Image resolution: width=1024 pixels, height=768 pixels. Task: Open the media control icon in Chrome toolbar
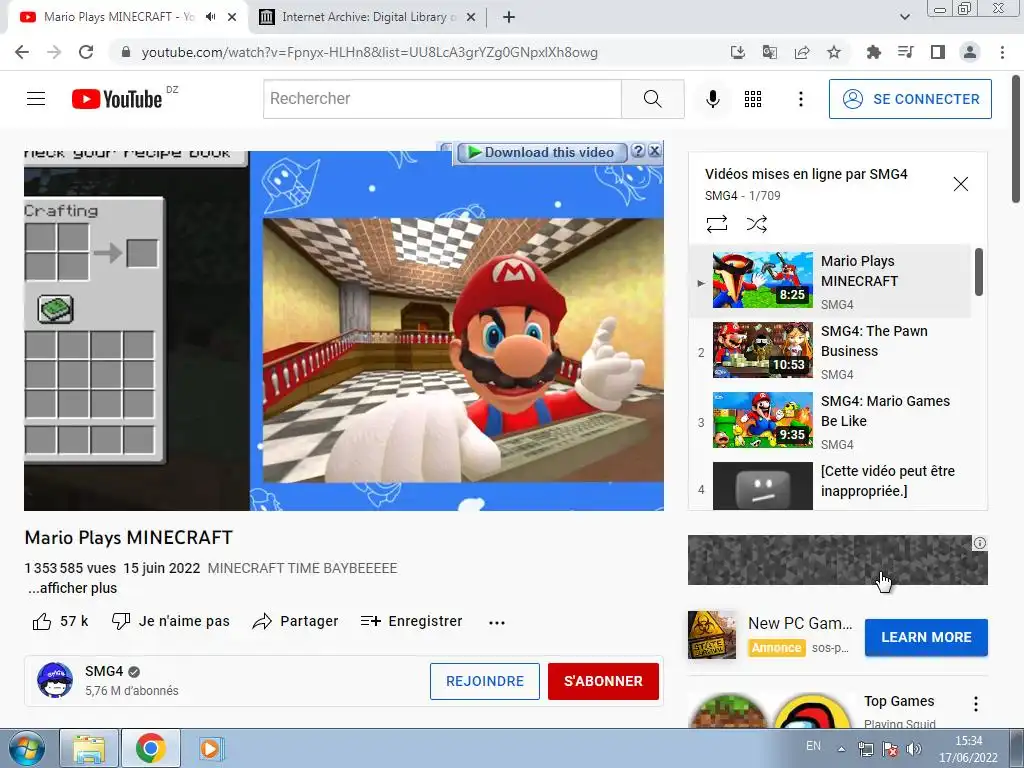coord(905,52)
